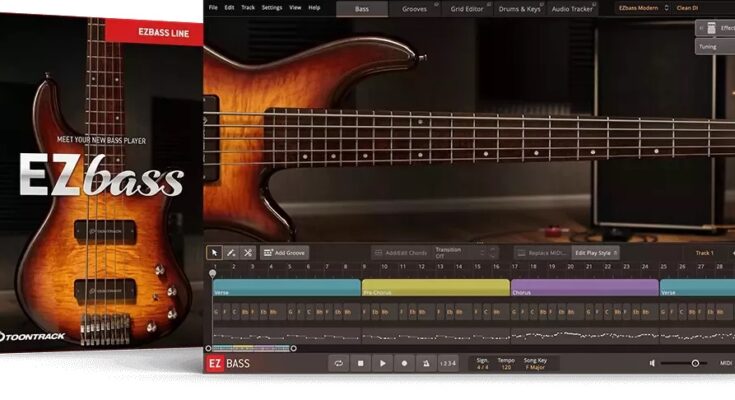Screen dimensions: 735x400
Task: Open the EZbass Modern library dropdown
Action: coord(641,8)
